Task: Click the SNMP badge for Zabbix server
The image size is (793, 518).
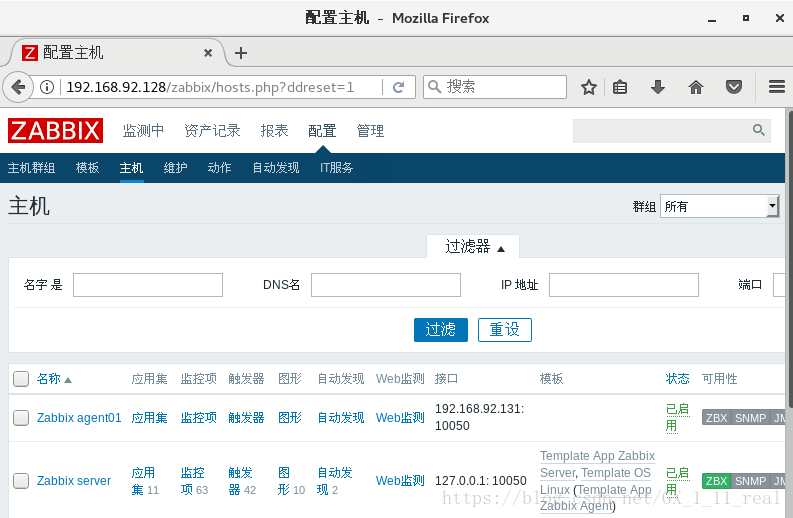Action: click(750, 481)
